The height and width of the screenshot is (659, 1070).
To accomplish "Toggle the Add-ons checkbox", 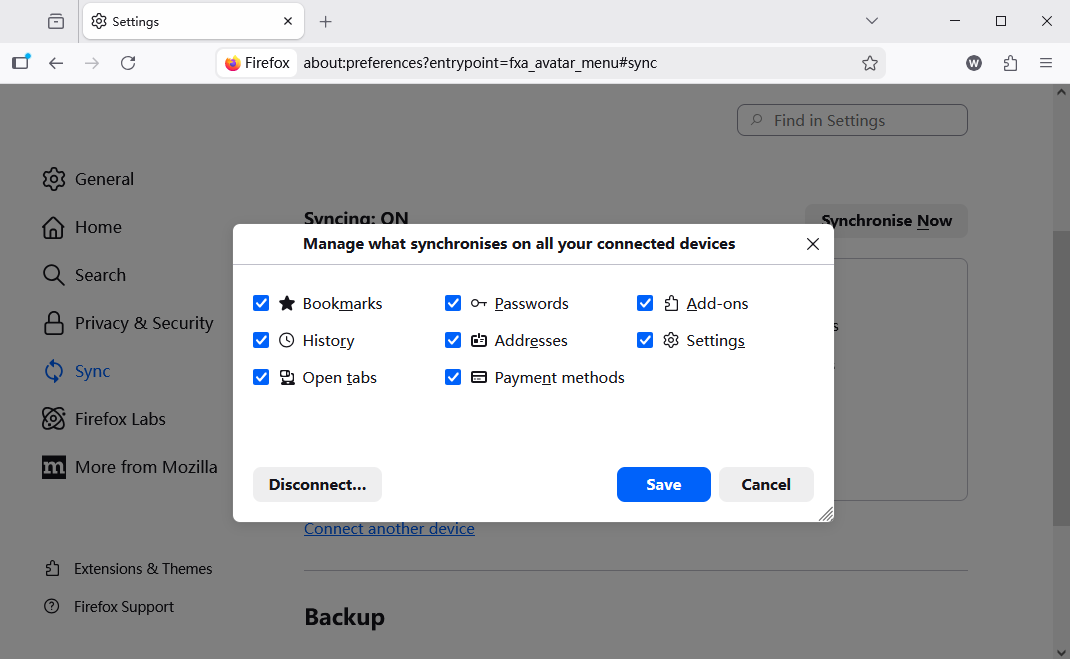I will coord(645,303).
